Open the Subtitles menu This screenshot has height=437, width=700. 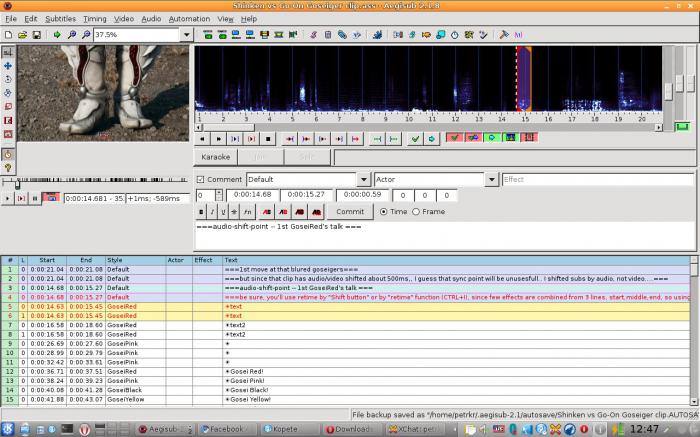tap(60, 19)
